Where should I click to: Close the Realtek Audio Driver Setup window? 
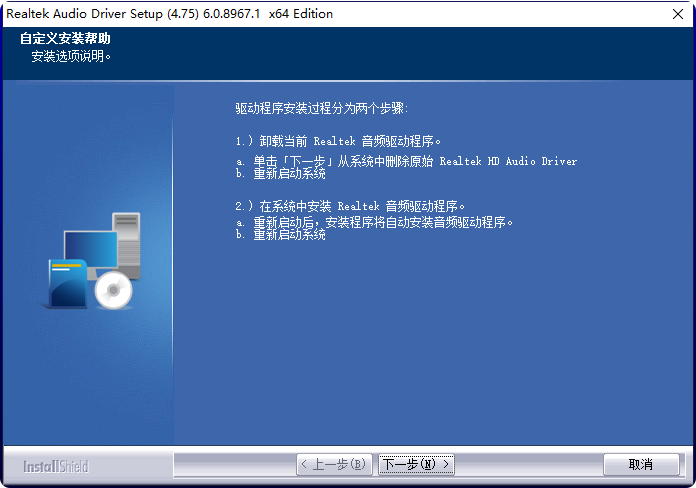coord(677,14)
